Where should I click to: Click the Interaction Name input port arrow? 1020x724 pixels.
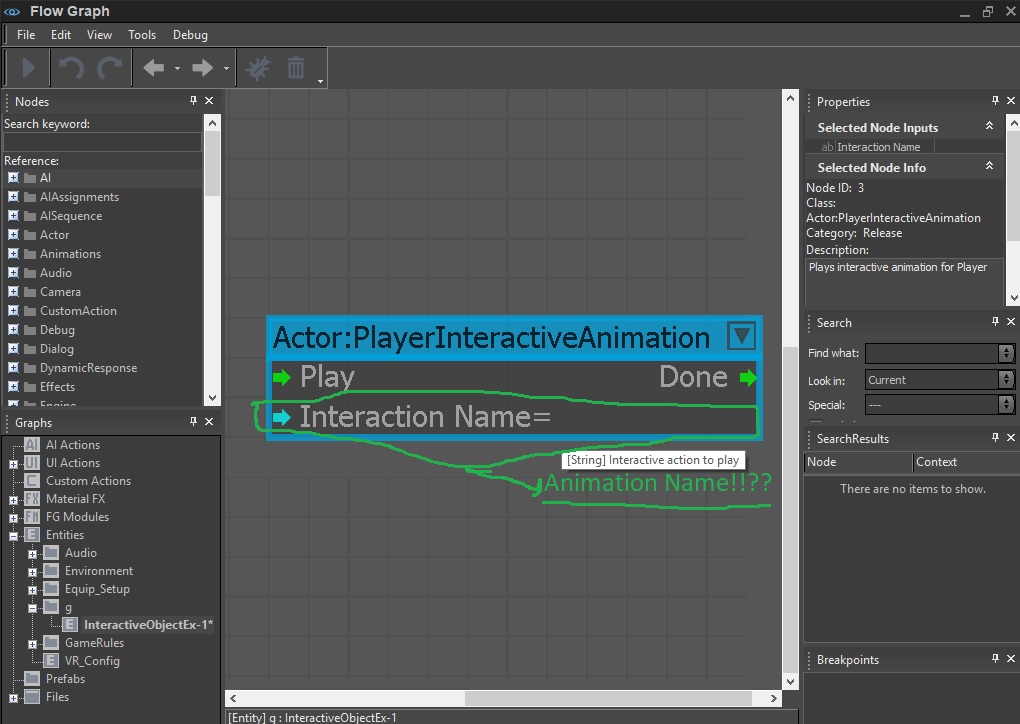(282, 417)
